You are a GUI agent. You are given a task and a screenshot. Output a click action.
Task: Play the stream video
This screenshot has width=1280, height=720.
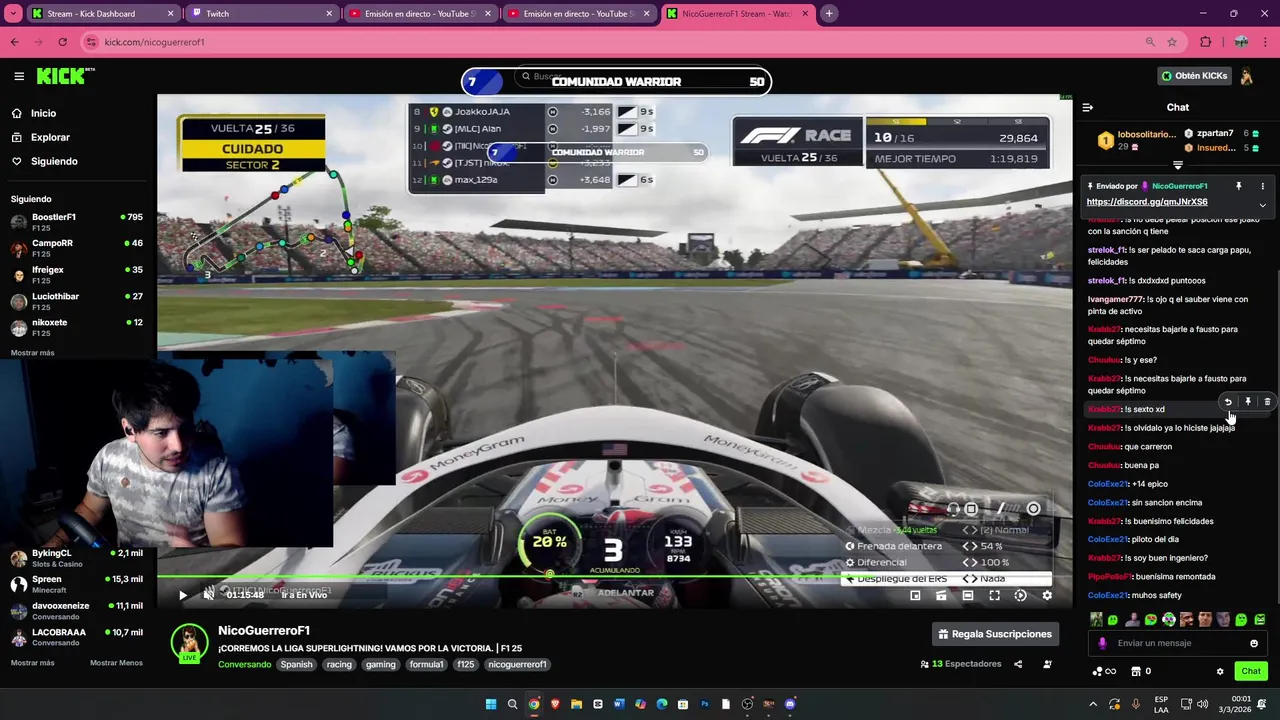coord(182,595)
